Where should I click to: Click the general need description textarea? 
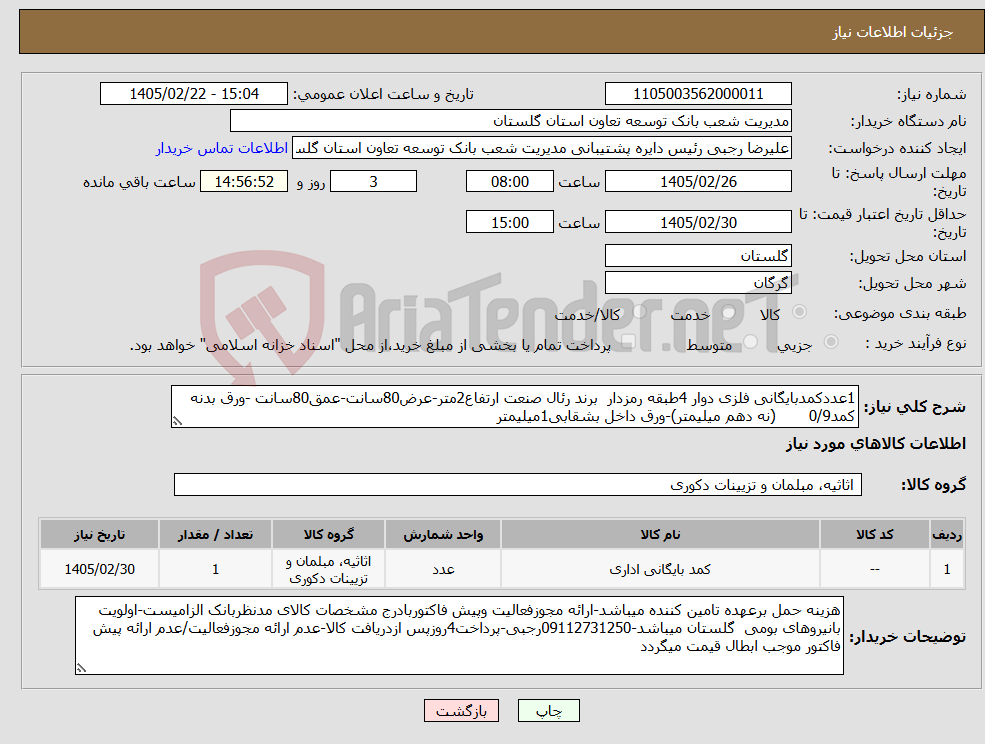tap(514, 407)
